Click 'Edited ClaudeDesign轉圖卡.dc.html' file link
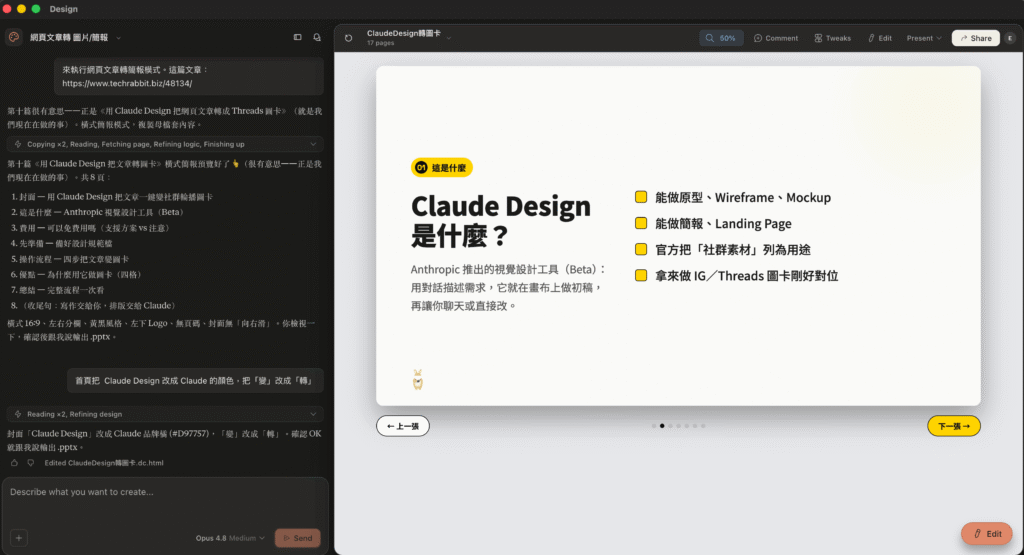This screenshot has width=1024, height=555. [x=104, y=463]
